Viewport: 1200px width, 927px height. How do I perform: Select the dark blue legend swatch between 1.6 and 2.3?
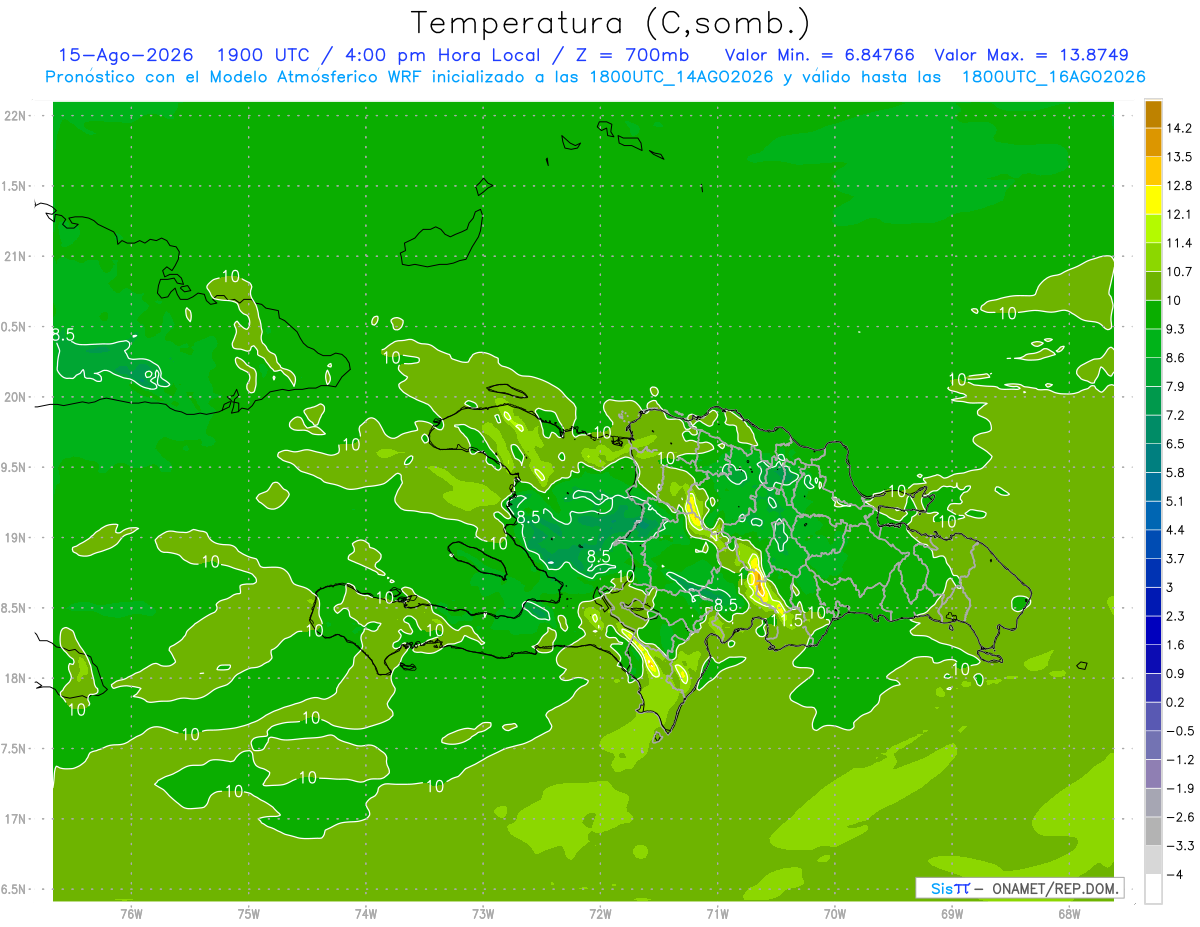click(x=1153, y=631)
